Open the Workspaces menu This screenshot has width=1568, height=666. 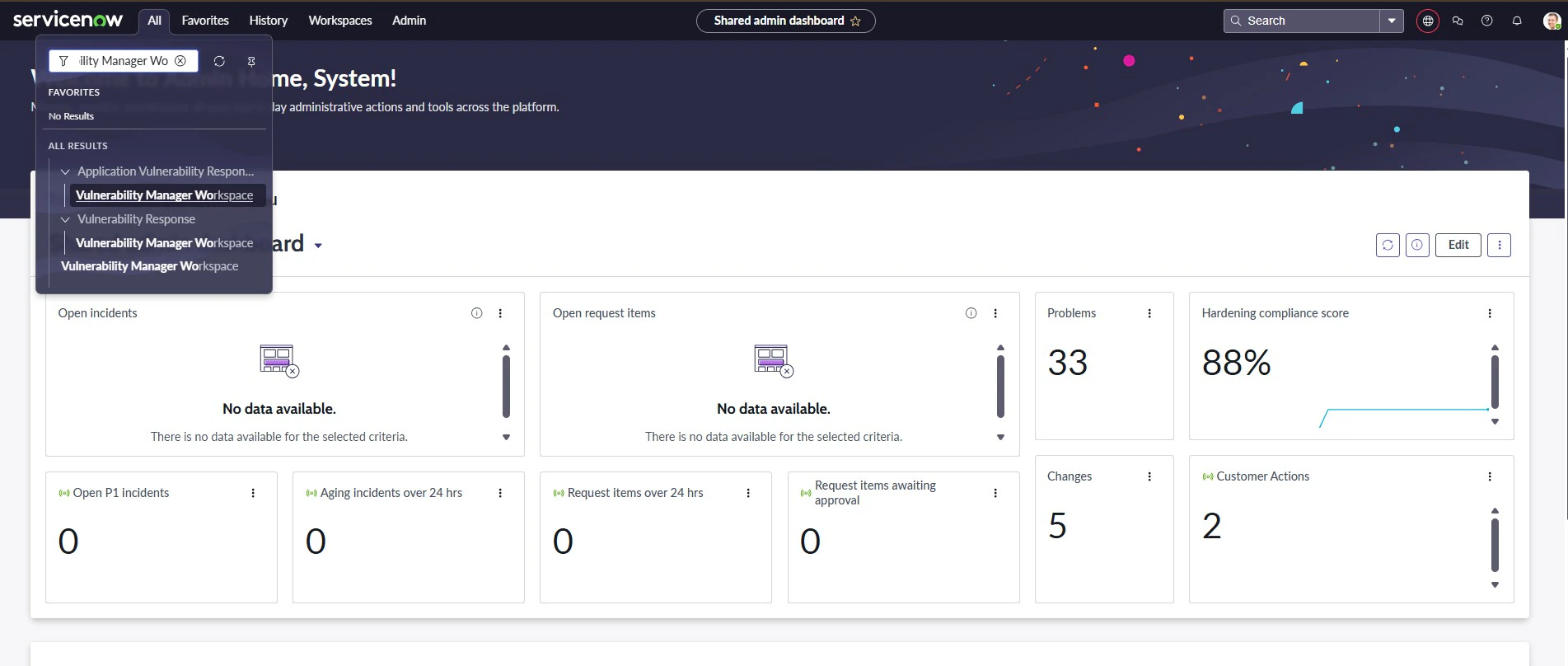340,21
